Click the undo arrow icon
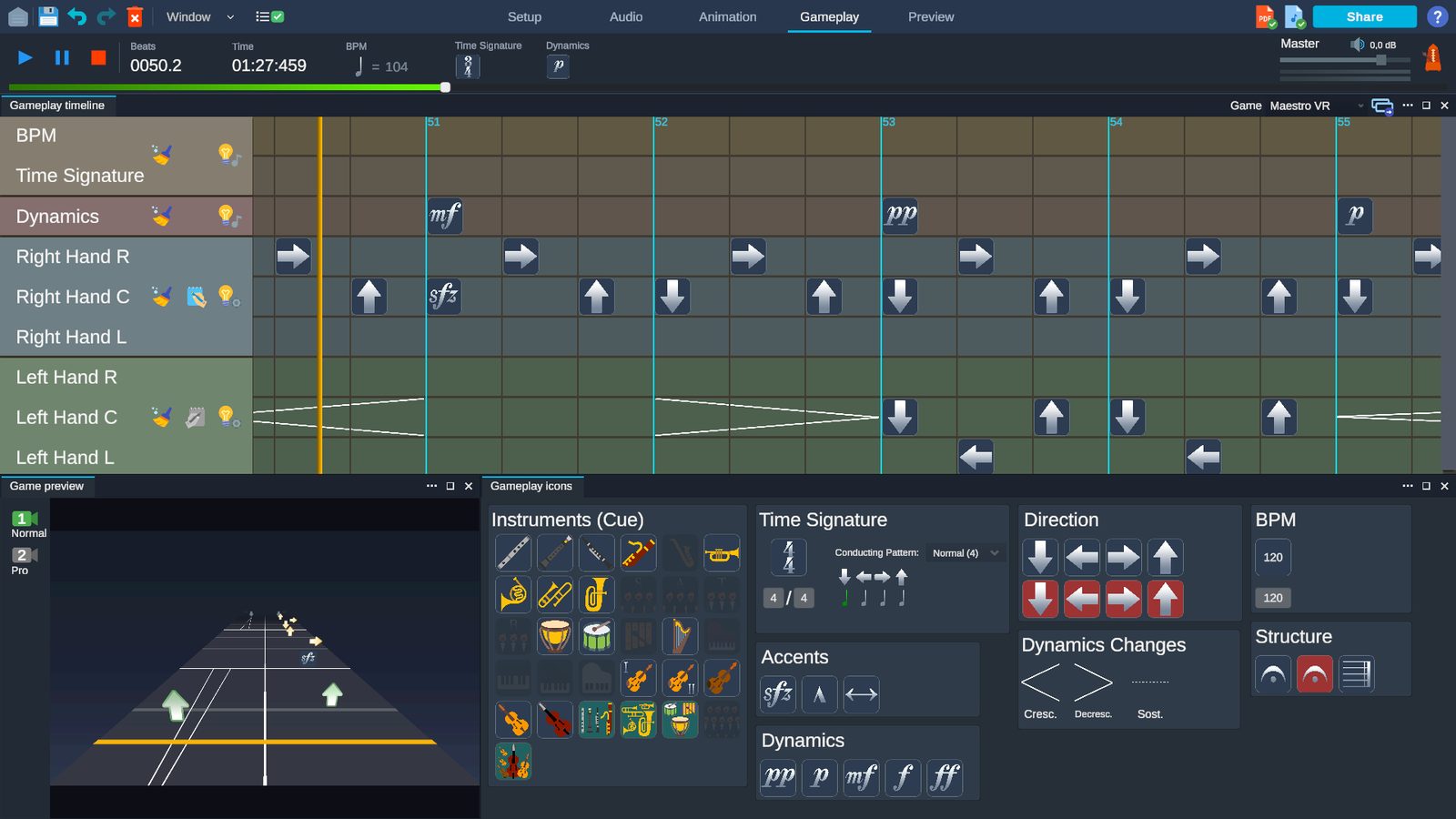This screenshot has width=1456, height=819. coord(76,16)
